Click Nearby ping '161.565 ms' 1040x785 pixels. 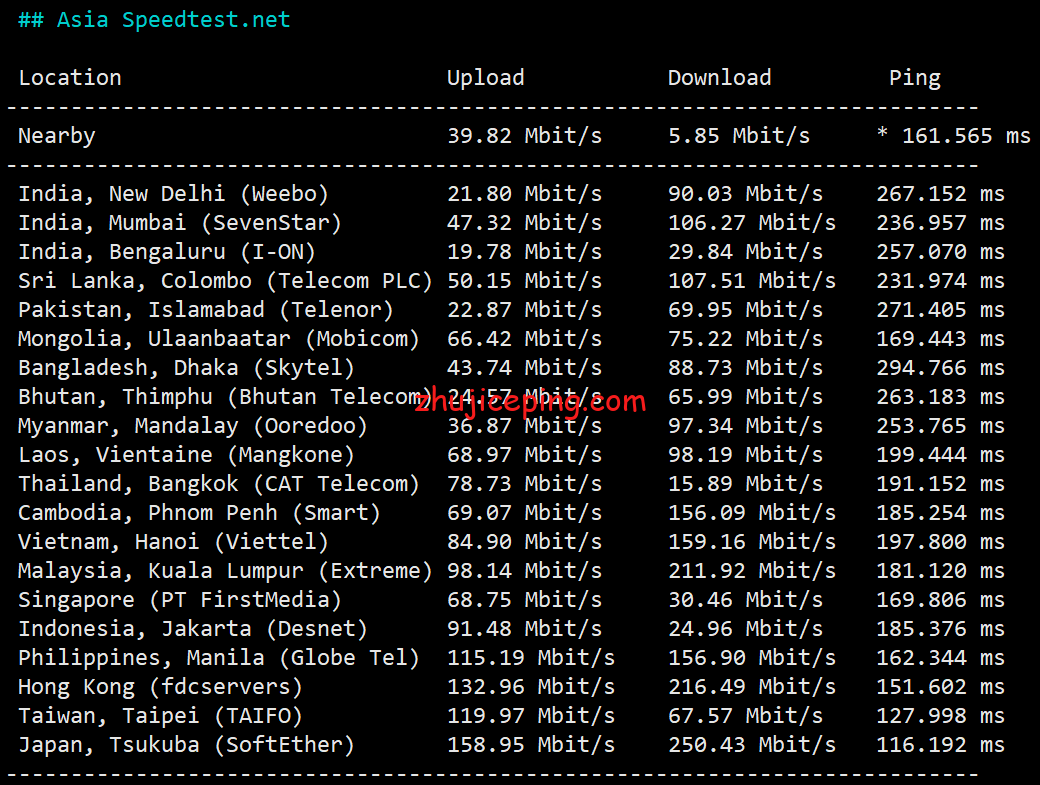pos(966,136)
